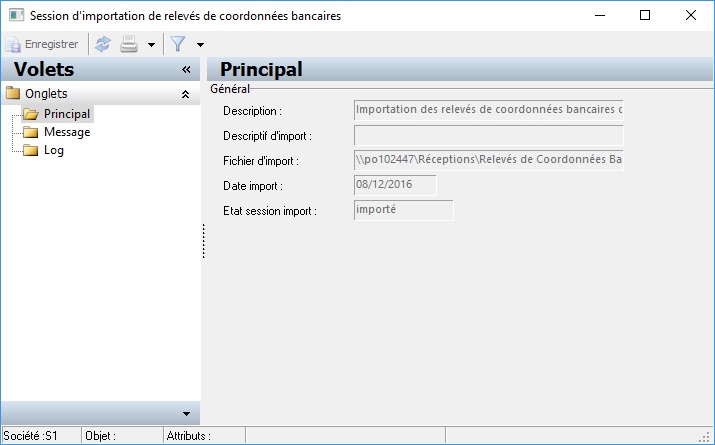Click the Descriptif d'import : label

267,136
